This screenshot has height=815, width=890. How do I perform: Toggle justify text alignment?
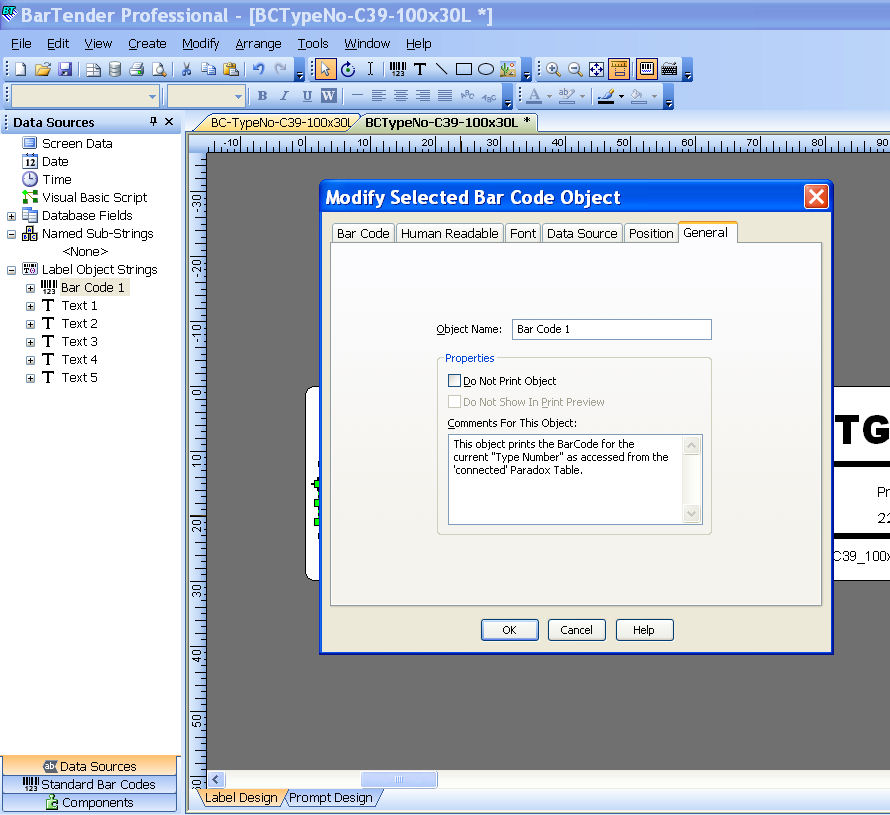(445, 96)
